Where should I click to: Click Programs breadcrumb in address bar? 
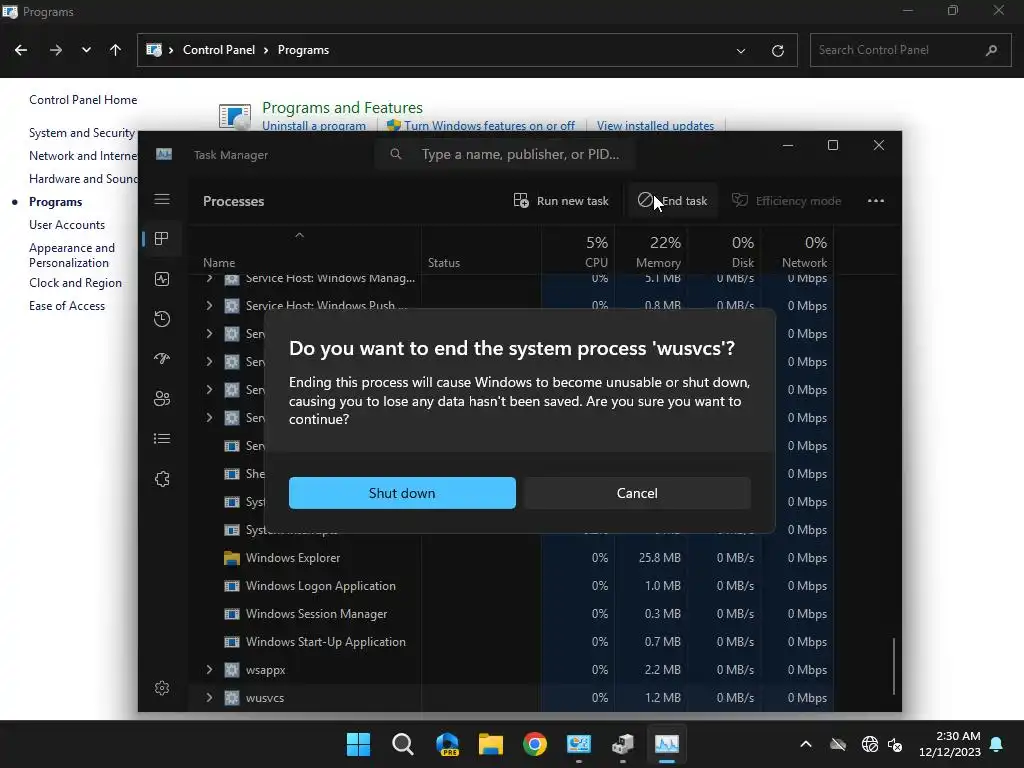tap(303, 50)
